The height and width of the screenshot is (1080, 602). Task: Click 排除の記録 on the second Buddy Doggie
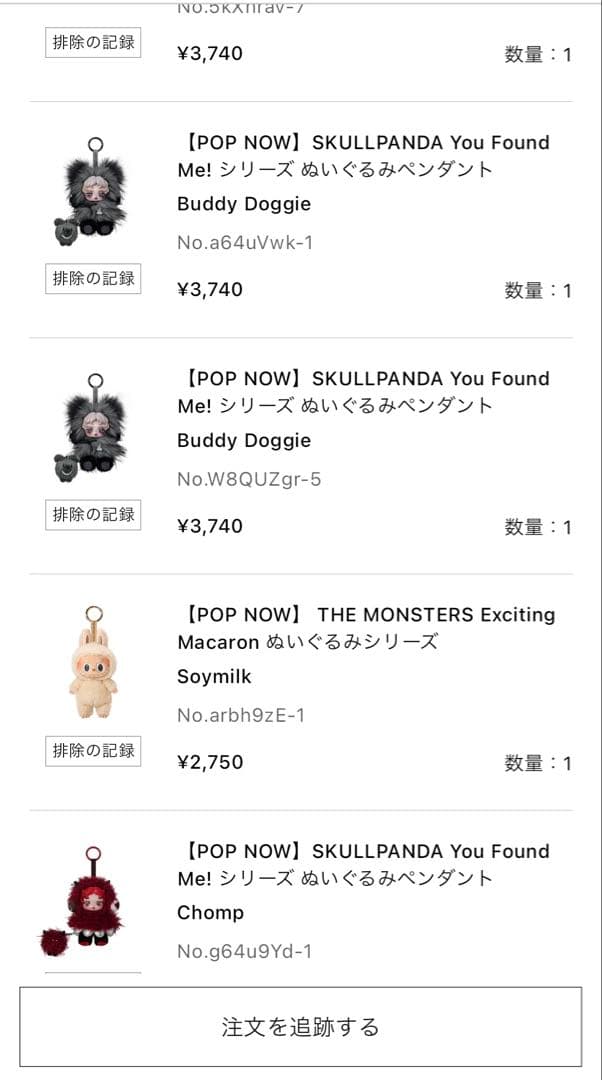pos(92,515)
